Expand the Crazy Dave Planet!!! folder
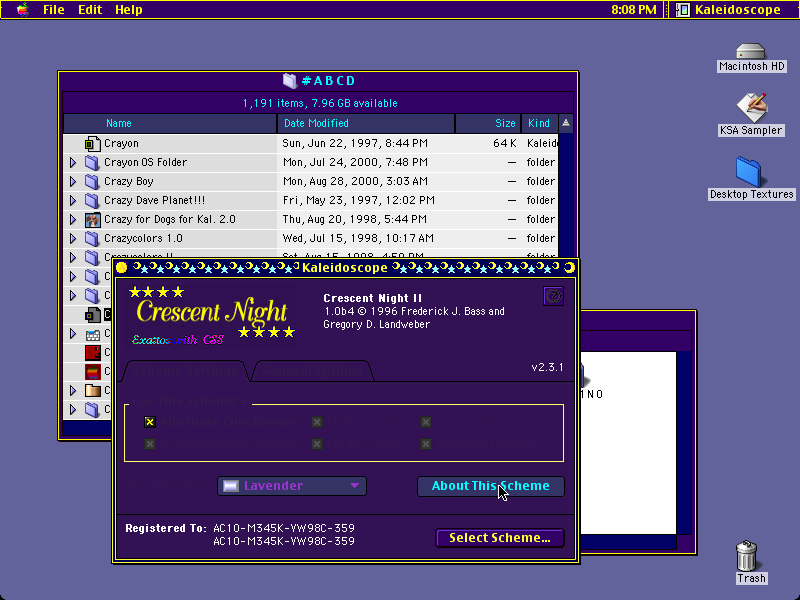The height and width of the screenshot is (600, 800). pyautogui.click(x=73, y=201)
